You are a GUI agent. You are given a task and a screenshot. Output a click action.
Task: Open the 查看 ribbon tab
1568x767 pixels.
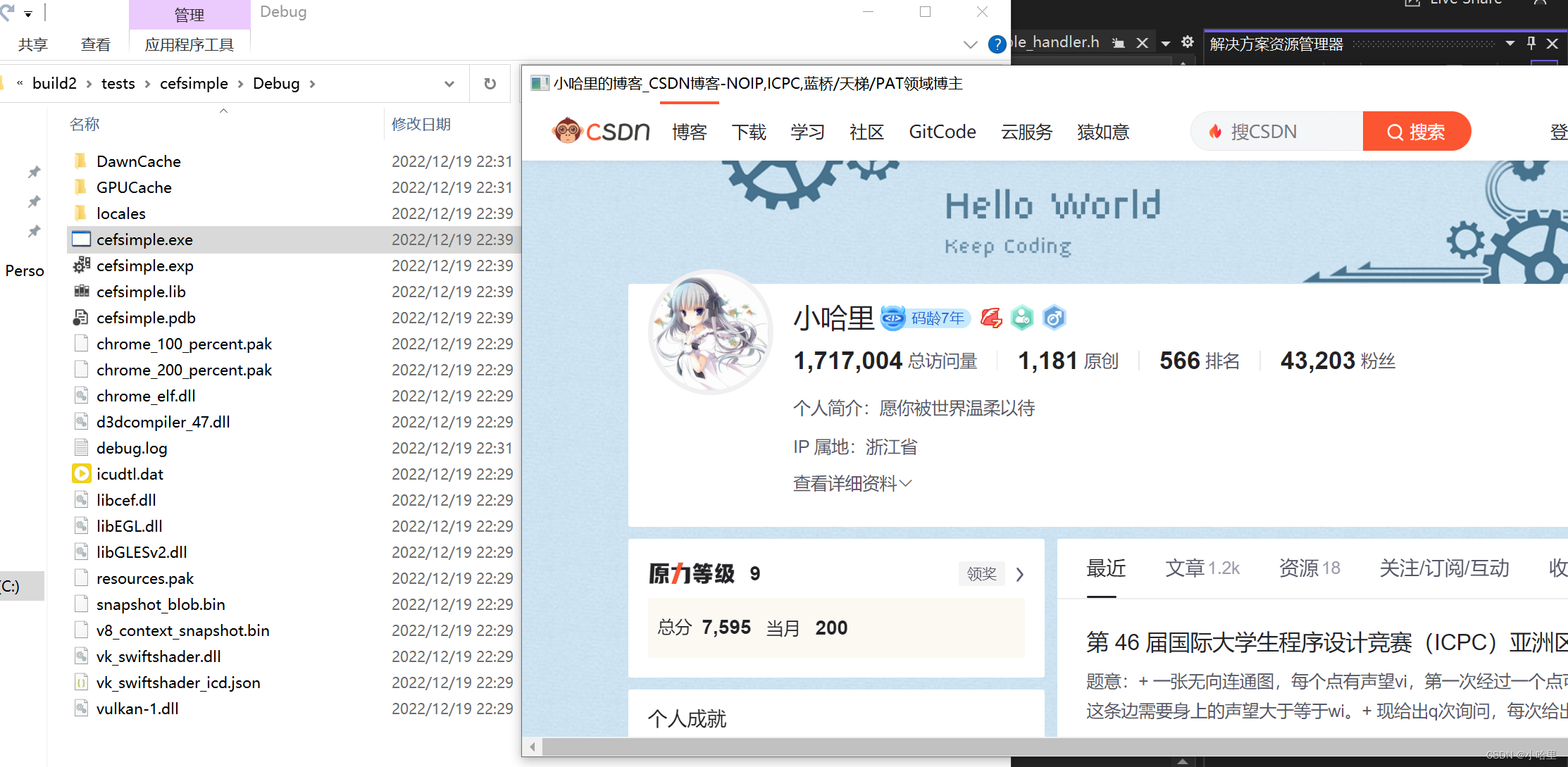click(x=95, y=45)
